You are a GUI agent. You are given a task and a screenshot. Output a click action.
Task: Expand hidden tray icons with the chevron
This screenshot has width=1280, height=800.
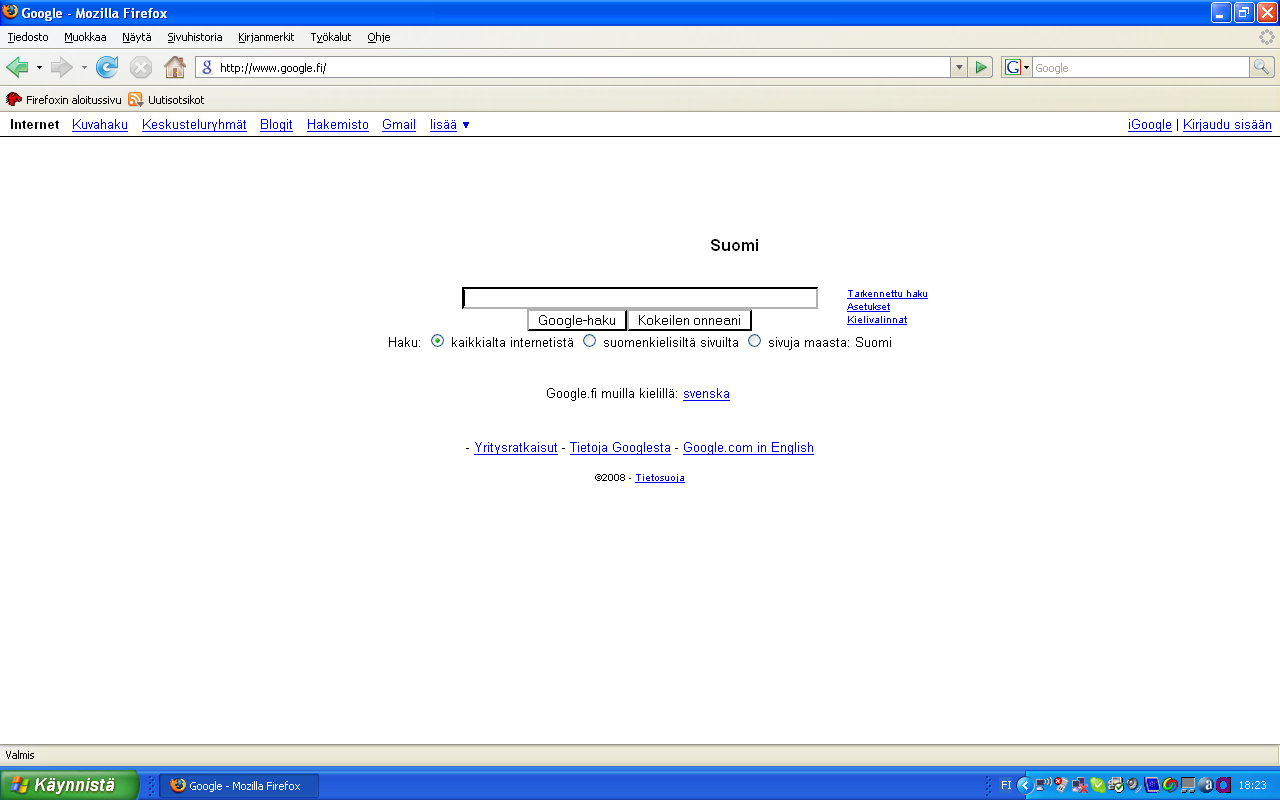[x=1025, y=785]
